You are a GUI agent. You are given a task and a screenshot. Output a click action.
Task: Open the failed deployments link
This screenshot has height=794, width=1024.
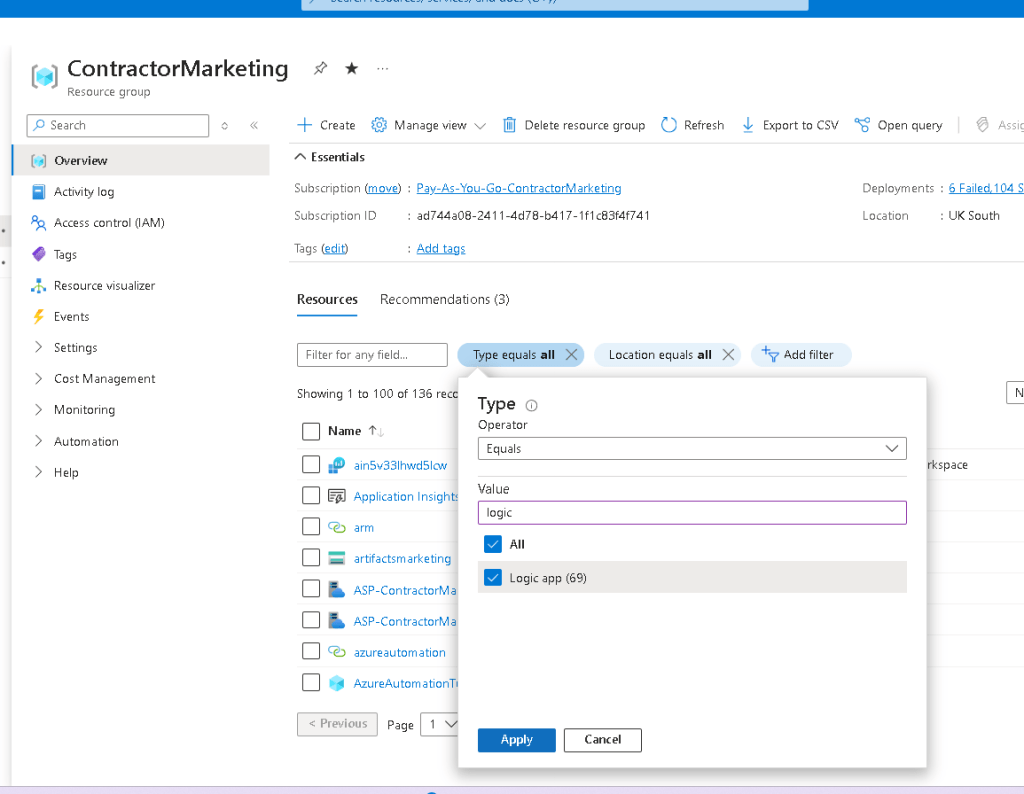[986, 188]
